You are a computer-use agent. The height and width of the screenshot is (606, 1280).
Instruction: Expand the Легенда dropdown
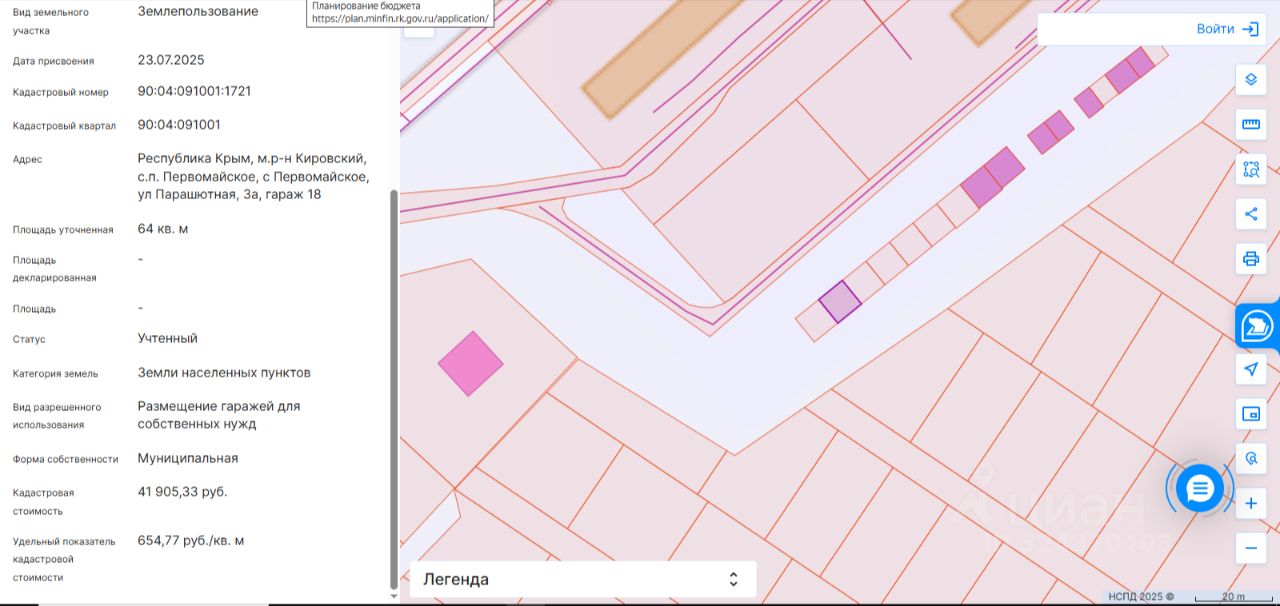582,579
